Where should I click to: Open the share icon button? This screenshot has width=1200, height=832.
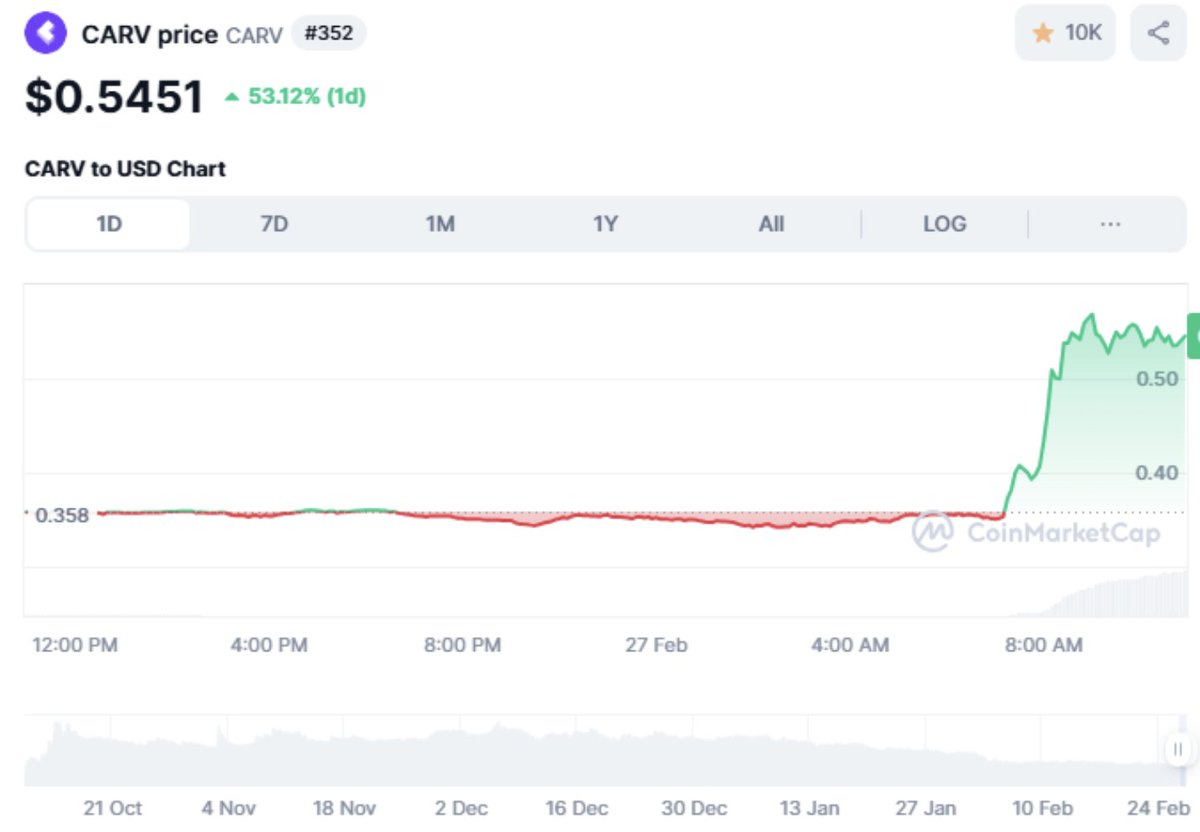(x=1158, y=33)
